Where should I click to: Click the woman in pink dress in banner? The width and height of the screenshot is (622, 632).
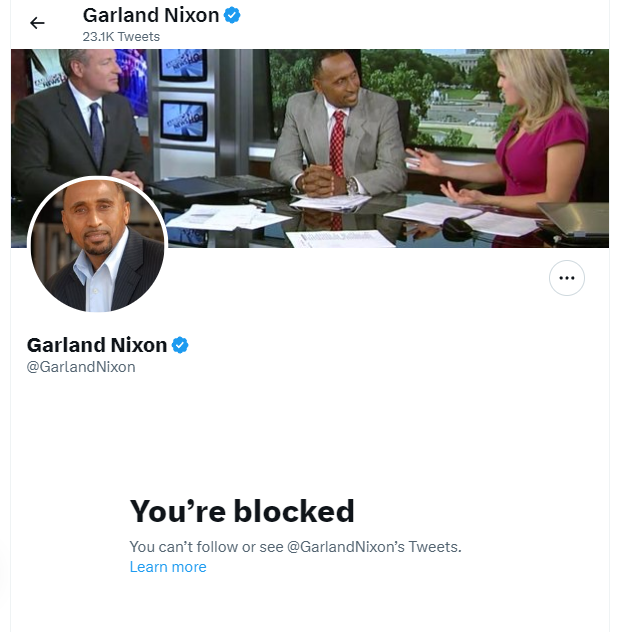[x=524, y=133]
